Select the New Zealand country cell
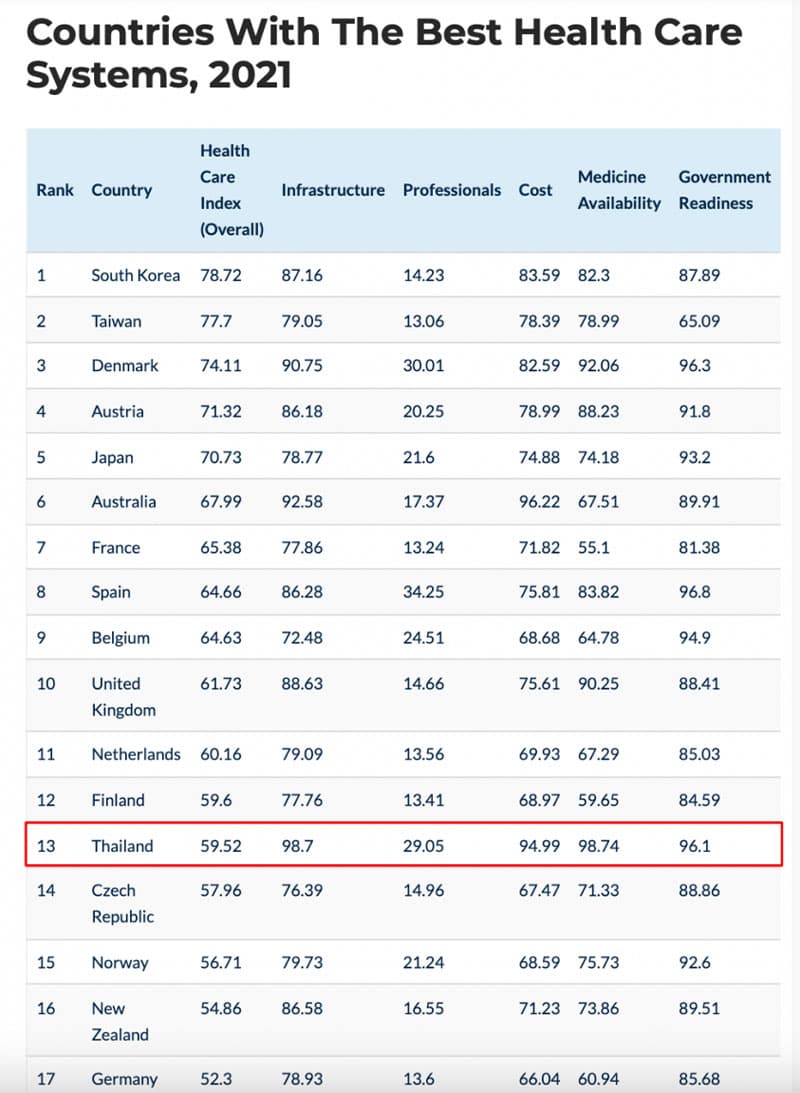The height and width of the screenshot is (1093, 800). [121, 1022]
